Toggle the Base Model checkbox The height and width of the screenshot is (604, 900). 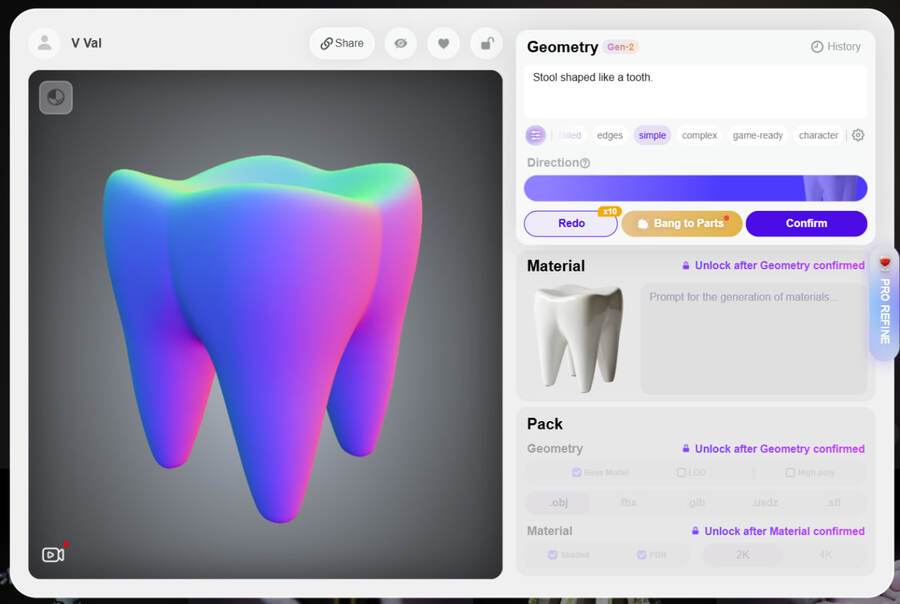577,473
